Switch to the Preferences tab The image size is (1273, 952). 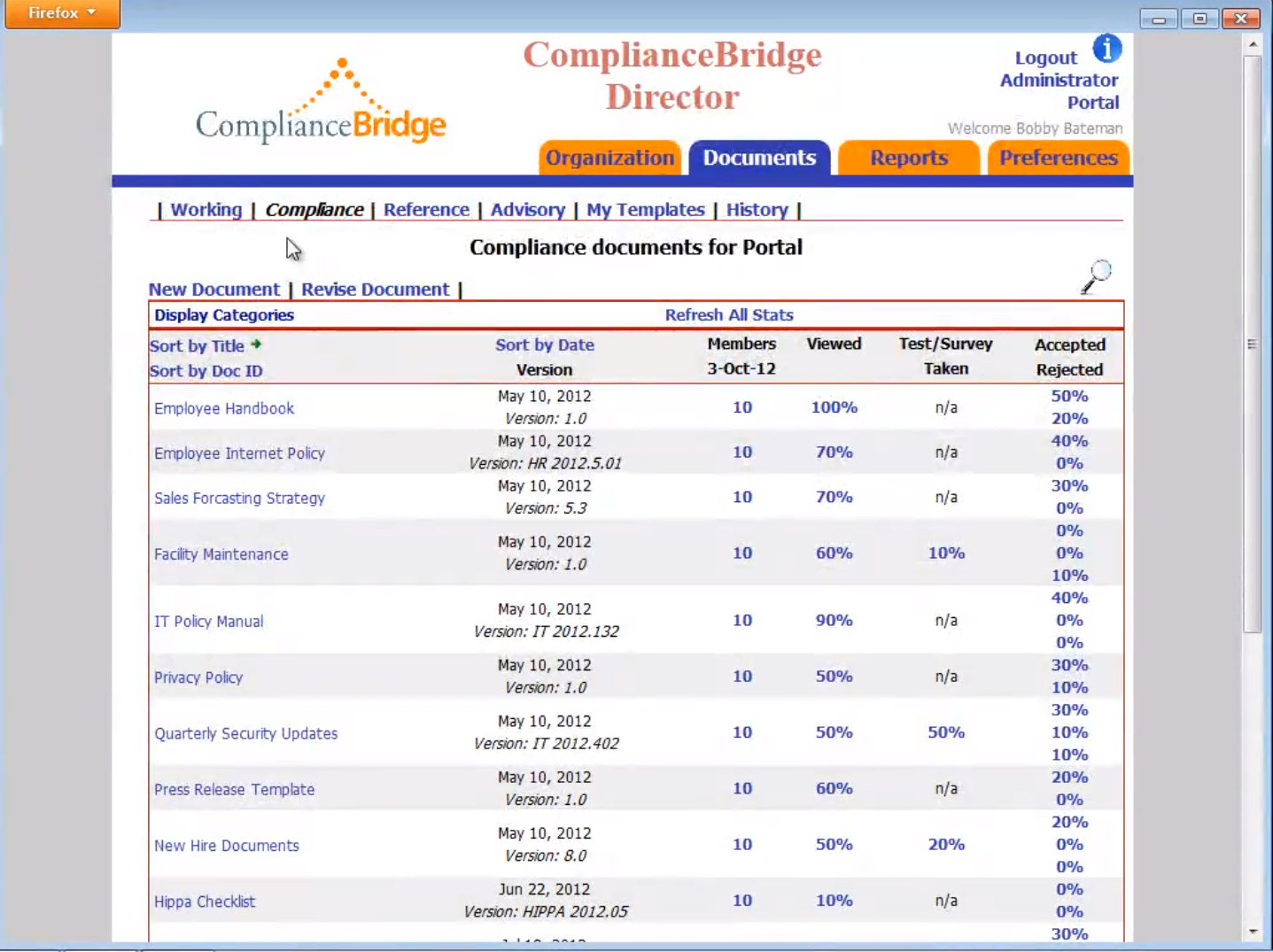(1059, 158)
